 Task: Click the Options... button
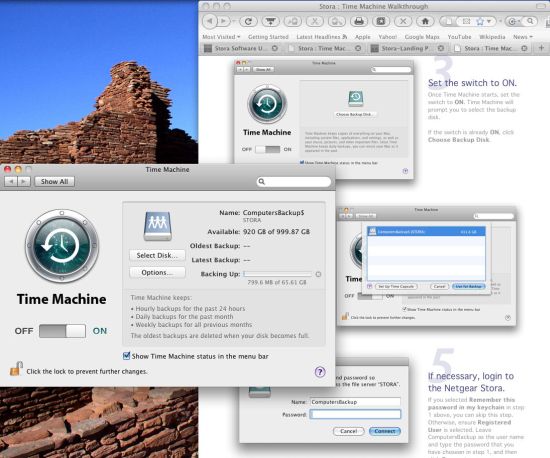[157, 272]
